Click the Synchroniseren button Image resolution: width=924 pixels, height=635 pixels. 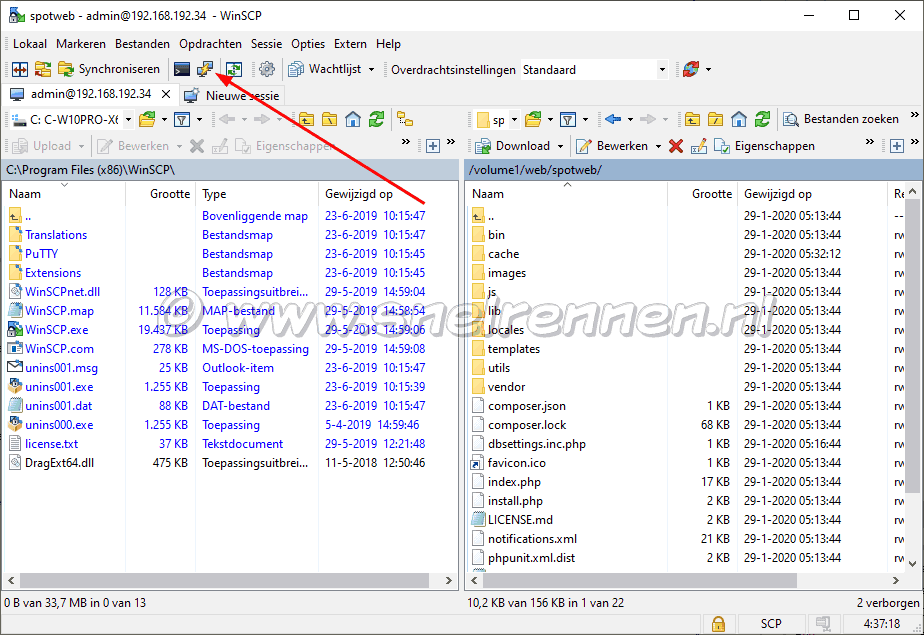109,70
